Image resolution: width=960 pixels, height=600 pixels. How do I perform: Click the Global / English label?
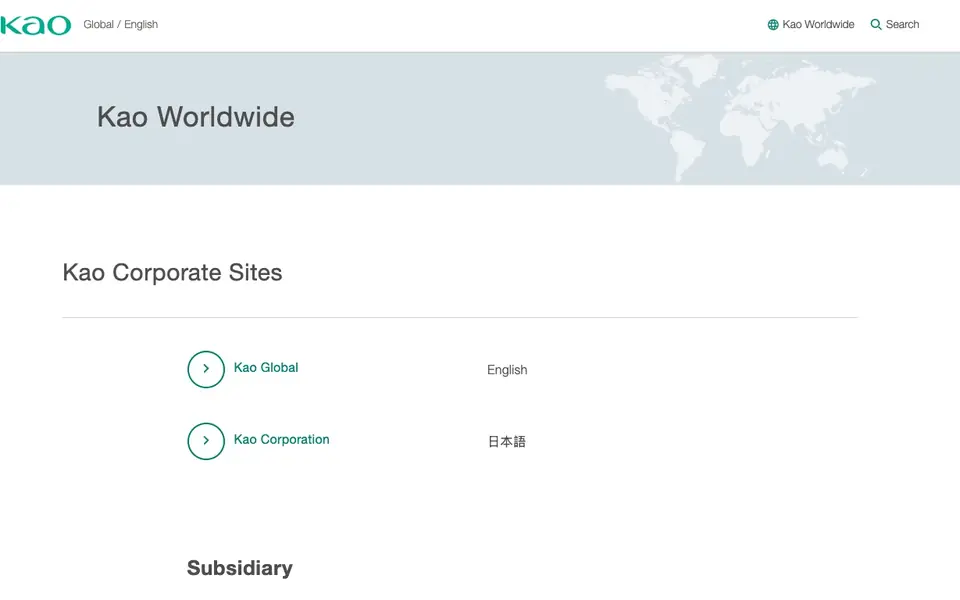[x=121, y=24]
